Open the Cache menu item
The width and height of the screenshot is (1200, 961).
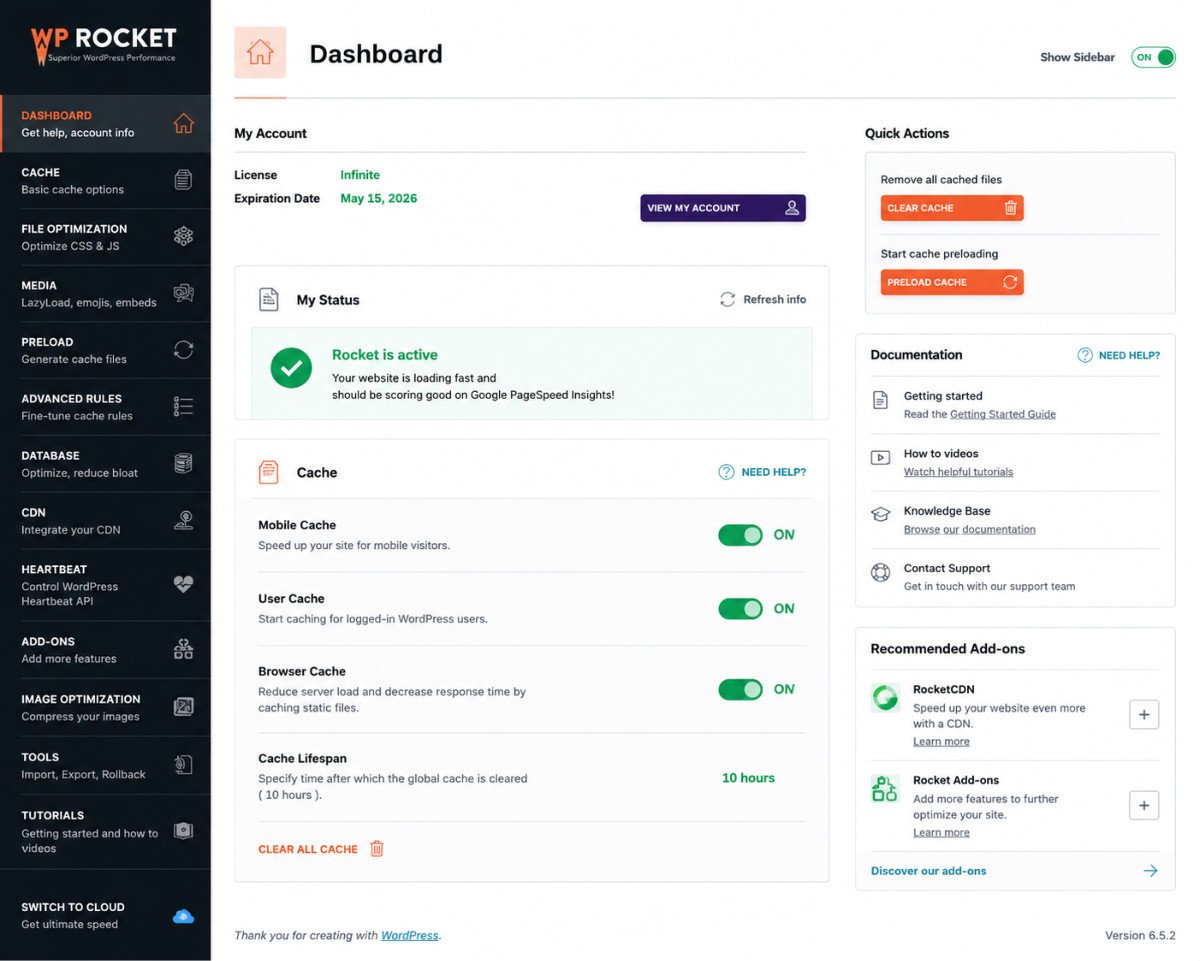tap(105, 180)
